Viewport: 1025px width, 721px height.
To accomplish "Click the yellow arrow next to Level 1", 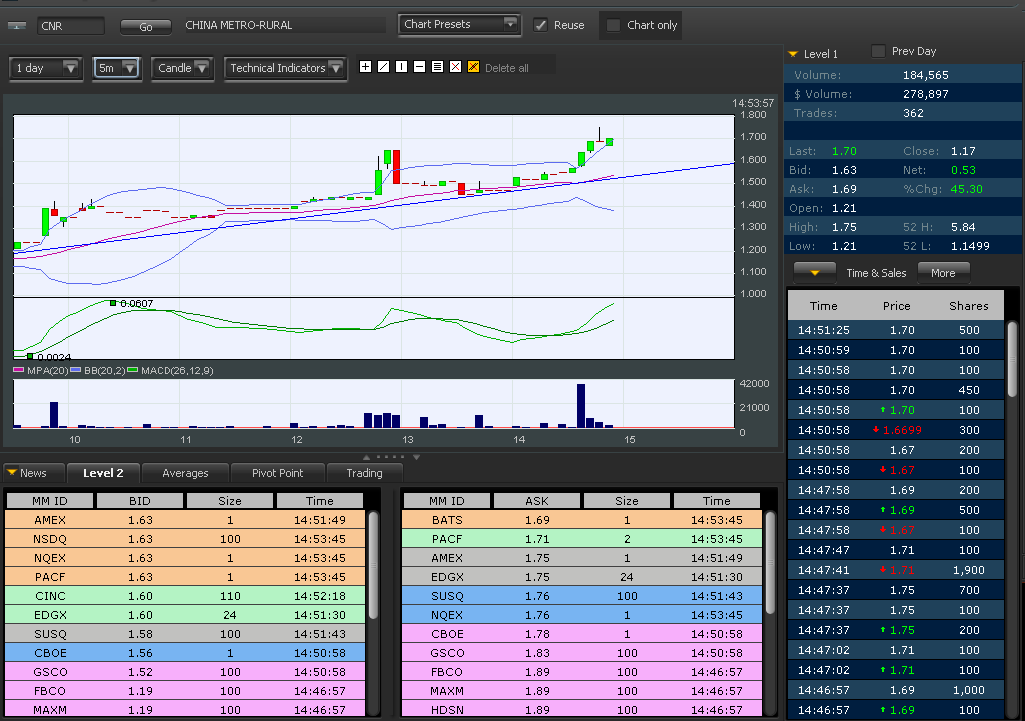I will click(x=793, y=54).
